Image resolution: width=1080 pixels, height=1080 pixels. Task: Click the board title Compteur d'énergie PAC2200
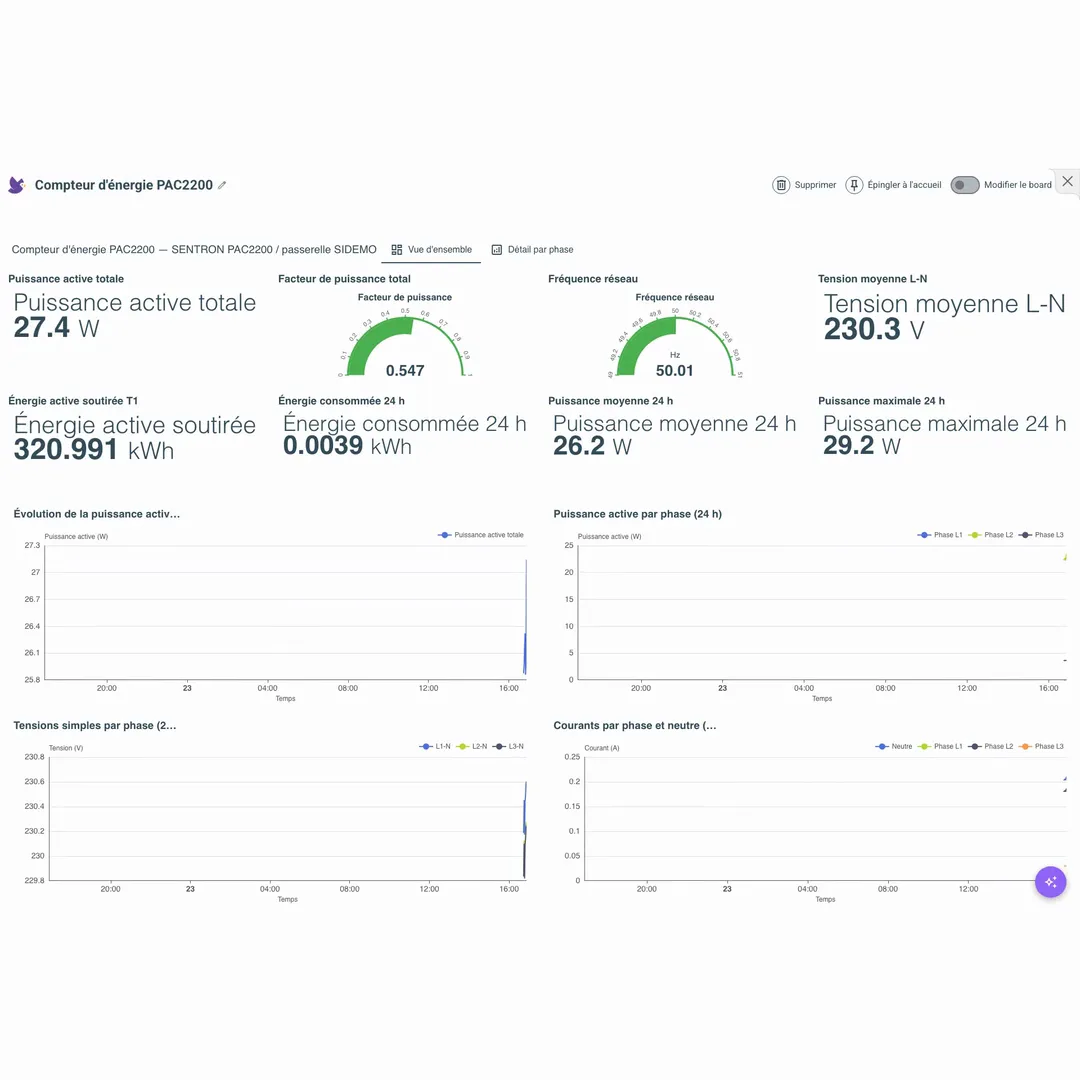coord(124,185)
